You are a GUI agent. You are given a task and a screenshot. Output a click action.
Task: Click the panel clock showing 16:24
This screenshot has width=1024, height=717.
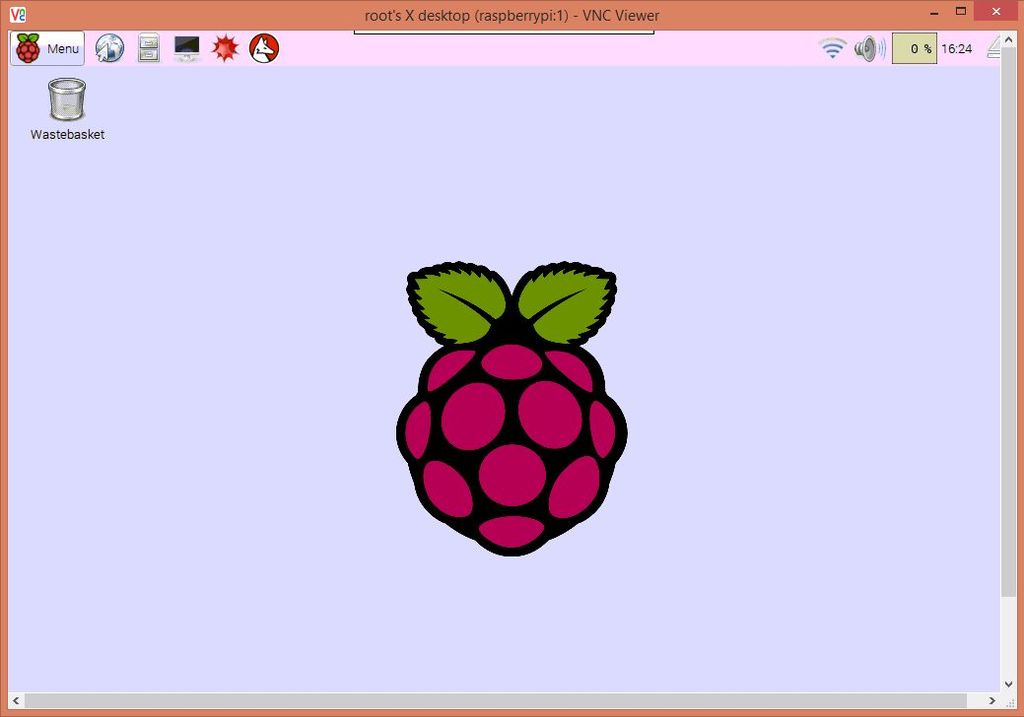point(956,49)
